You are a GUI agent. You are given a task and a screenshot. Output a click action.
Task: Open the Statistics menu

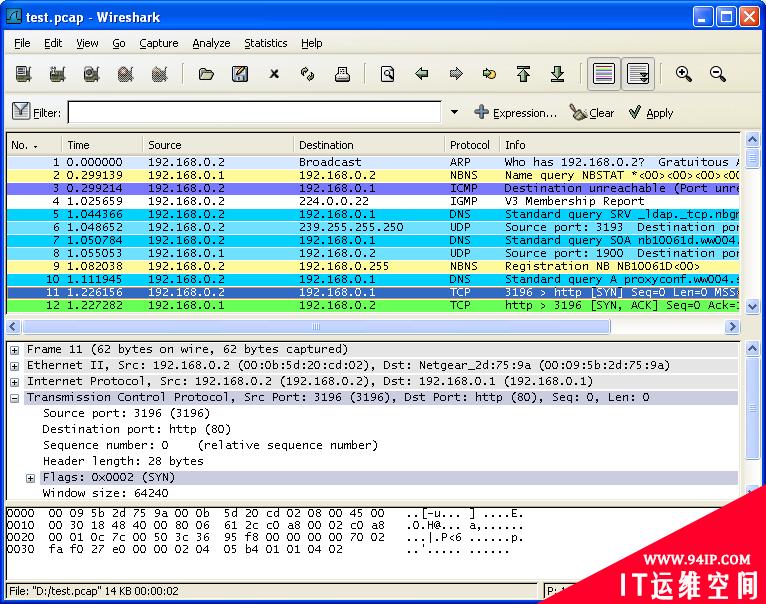(x=266, y=43)
